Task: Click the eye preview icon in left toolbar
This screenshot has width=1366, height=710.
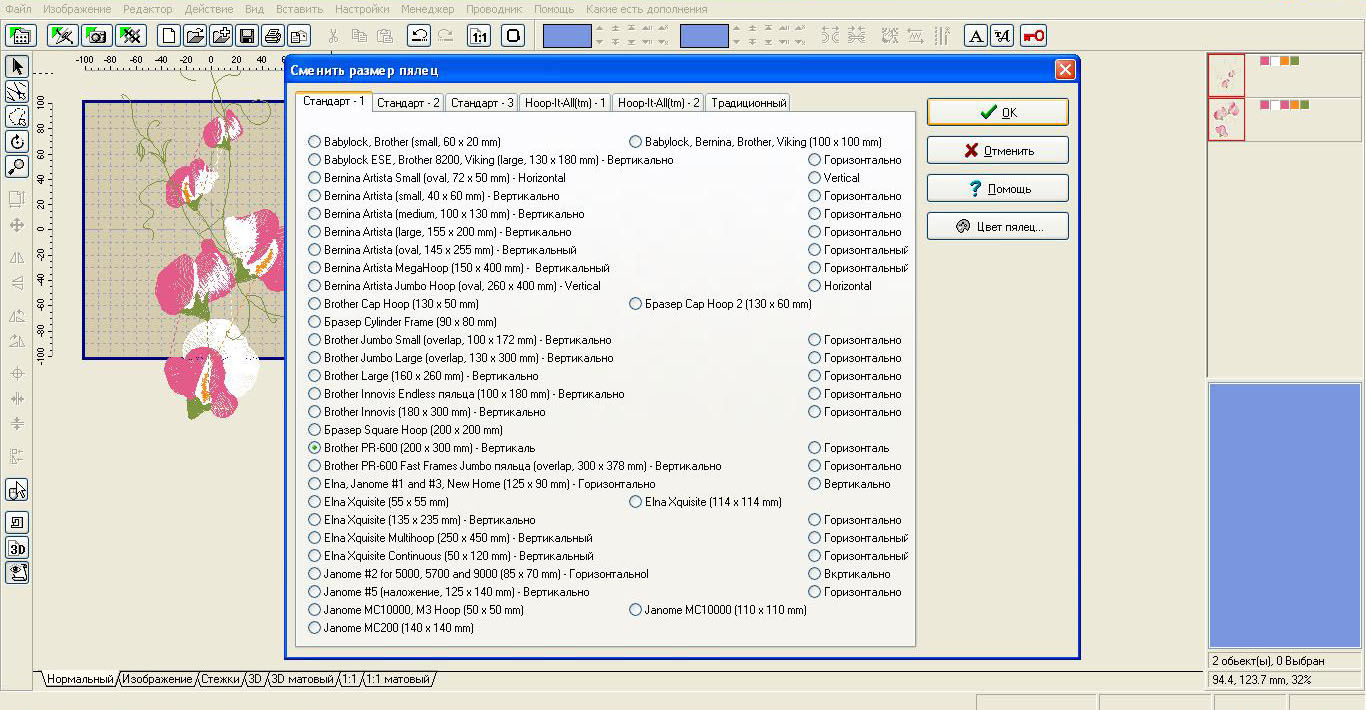Action: [x=17, y=573]
